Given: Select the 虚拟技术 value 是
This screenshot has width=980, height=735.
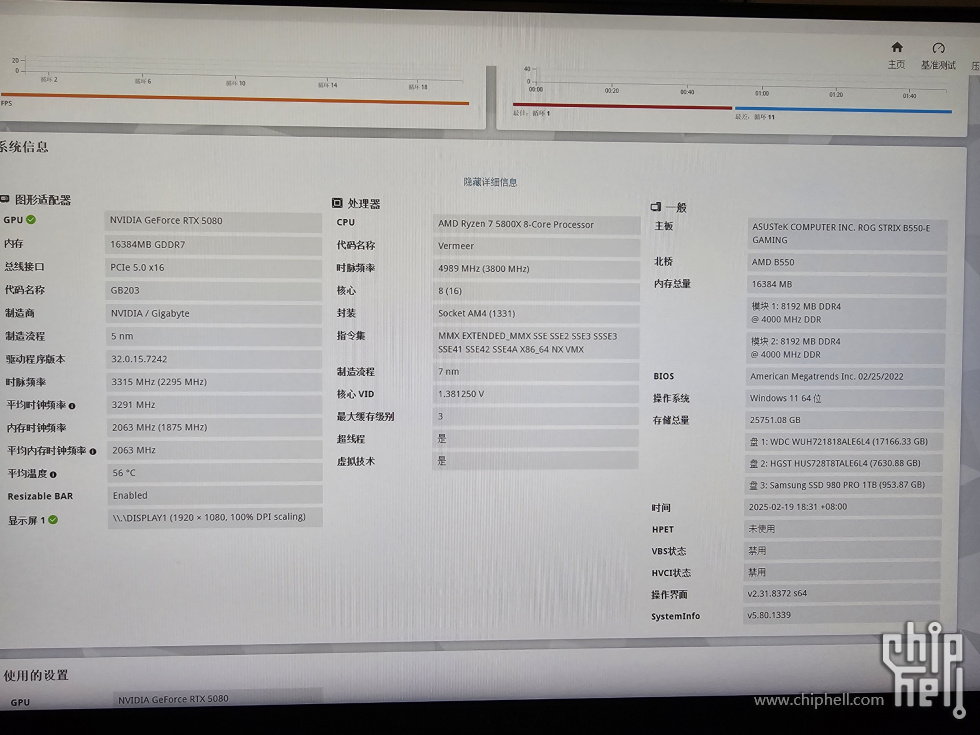Looking at the screenshot, I should [536, 461].
